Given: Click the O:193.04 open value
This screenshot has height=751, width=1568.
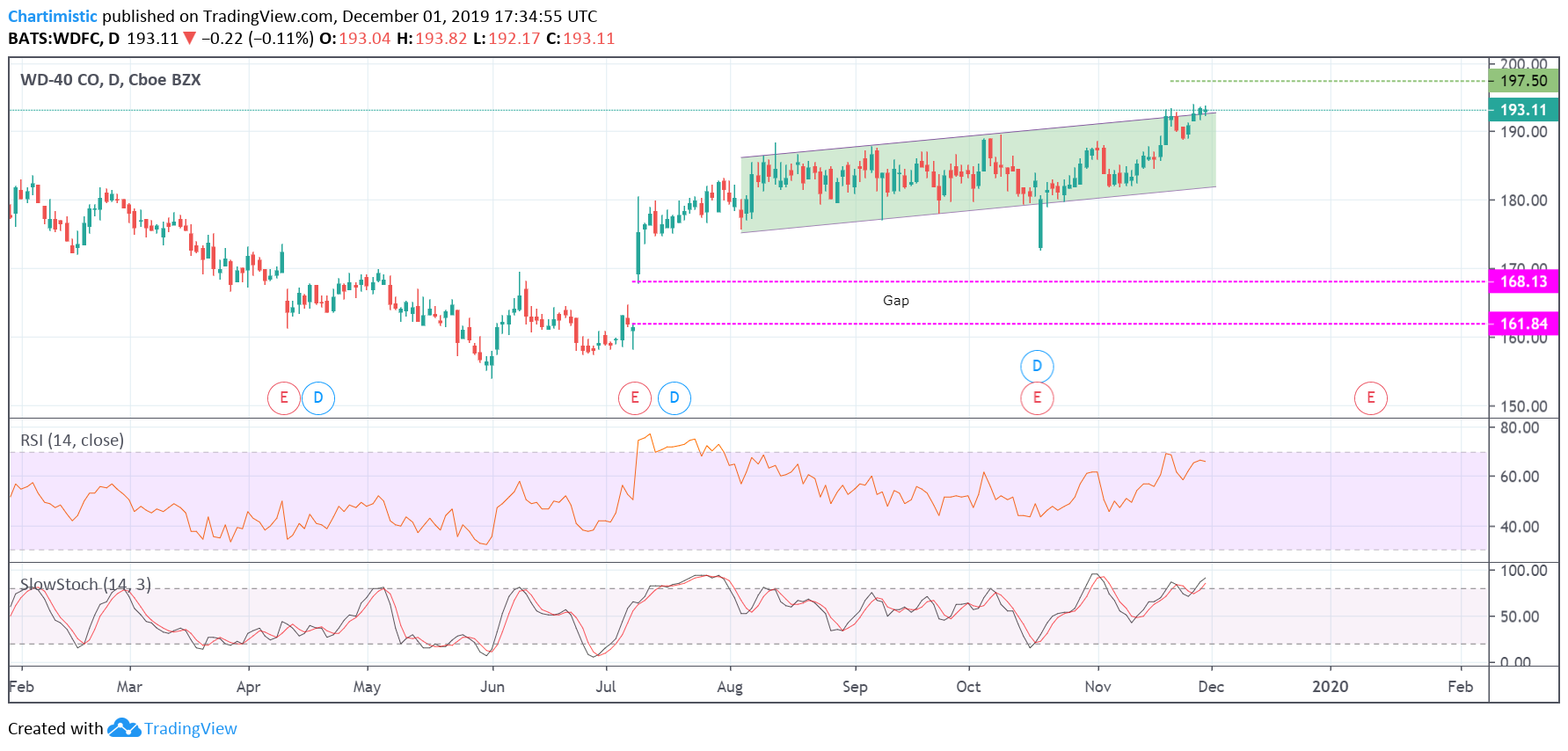Looking at the screenshot, I should (x=354, y=39).
